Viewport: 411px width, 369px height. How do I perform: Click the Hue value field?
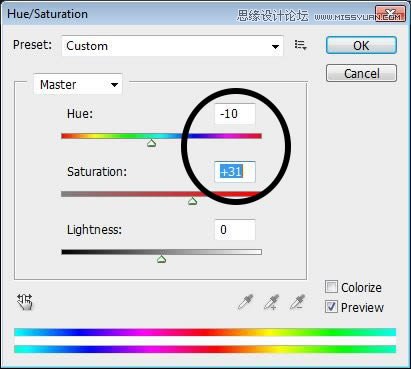235,114
